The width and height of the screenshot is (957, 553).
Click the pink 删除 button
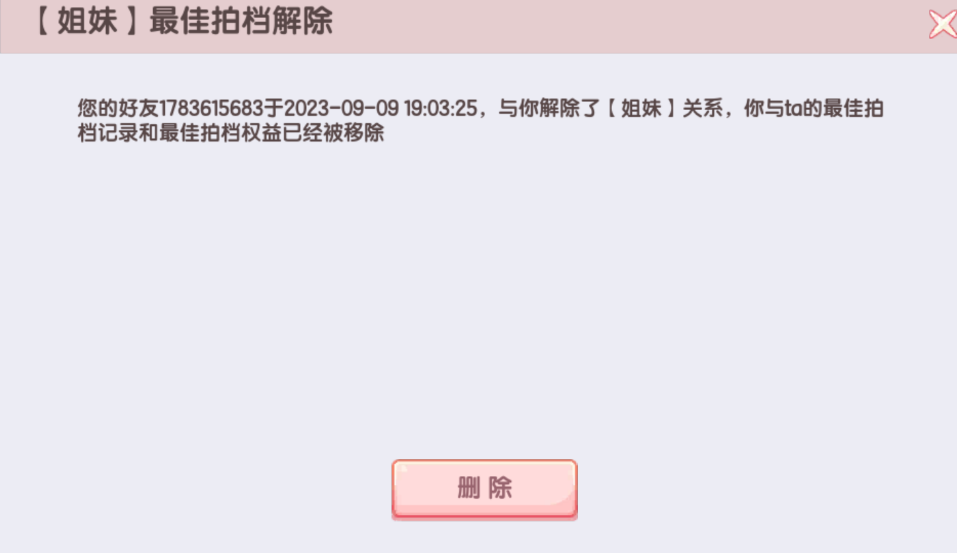tap(485, 489)
